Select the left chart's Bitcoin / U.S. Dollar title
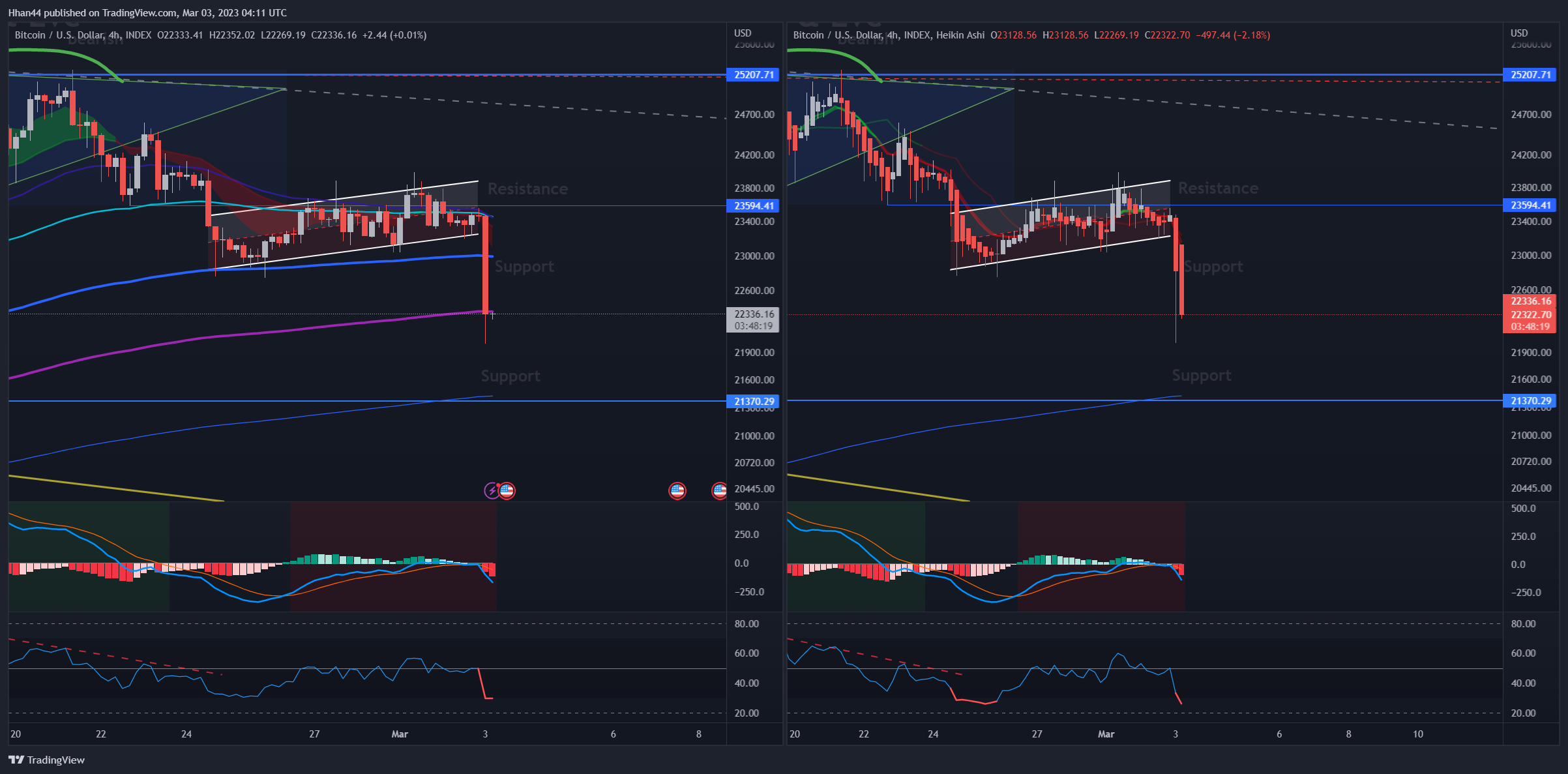The image size is (1568, 774). (59, 35)
